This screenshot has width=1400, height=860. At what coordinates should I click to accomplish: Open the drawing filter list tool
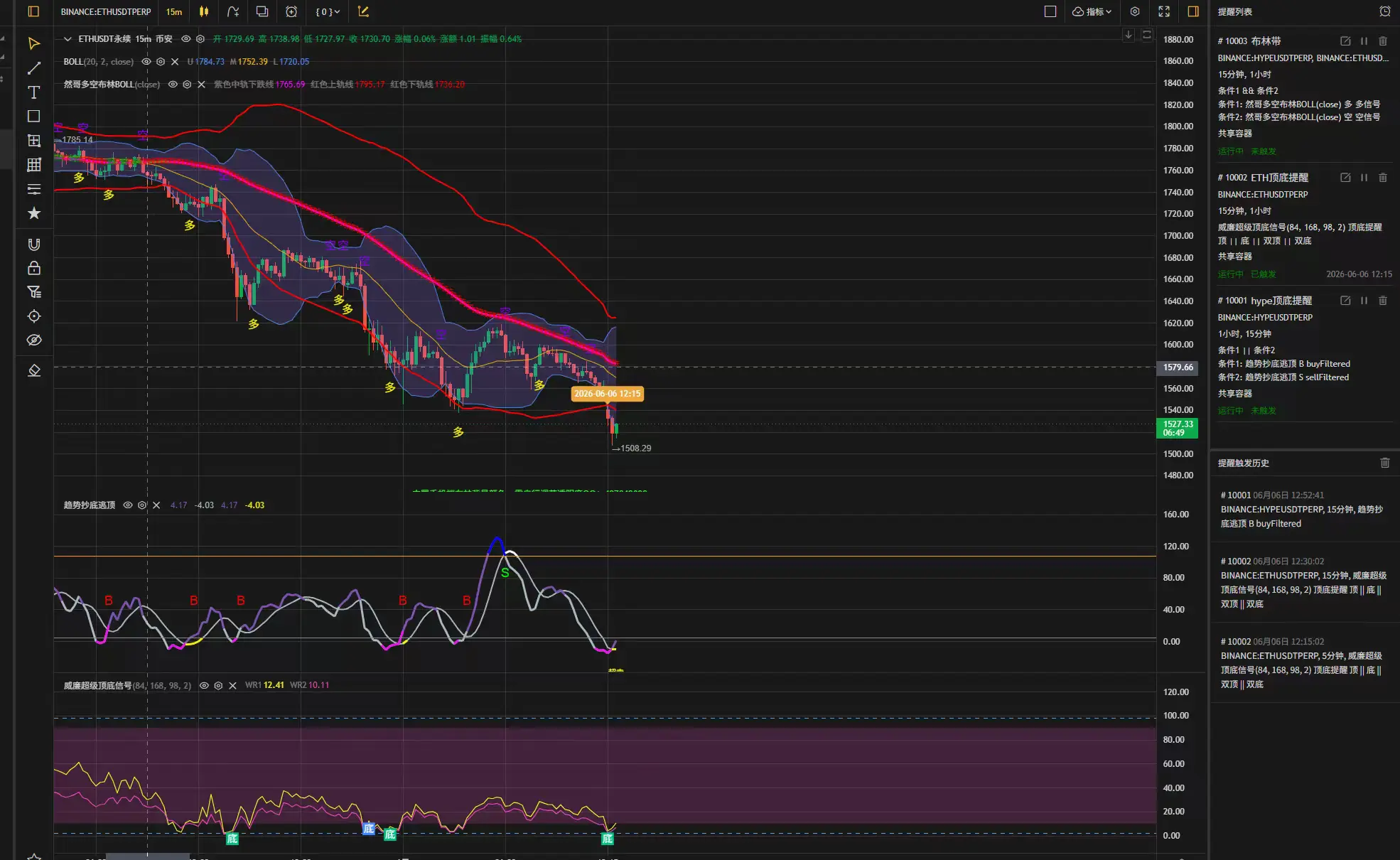click(33, 292)
